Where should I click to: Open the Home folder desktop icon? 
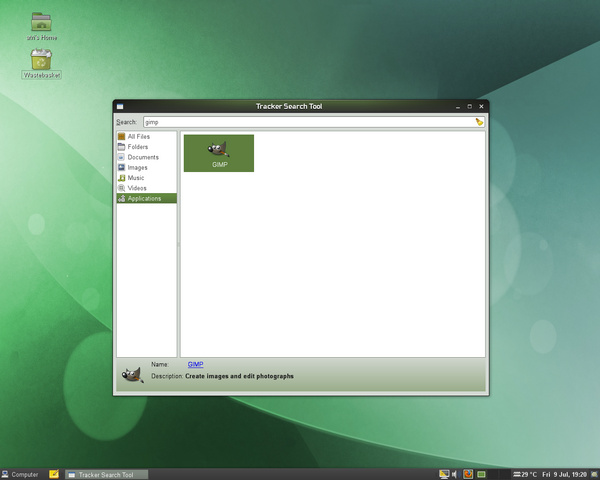(41, 27)
